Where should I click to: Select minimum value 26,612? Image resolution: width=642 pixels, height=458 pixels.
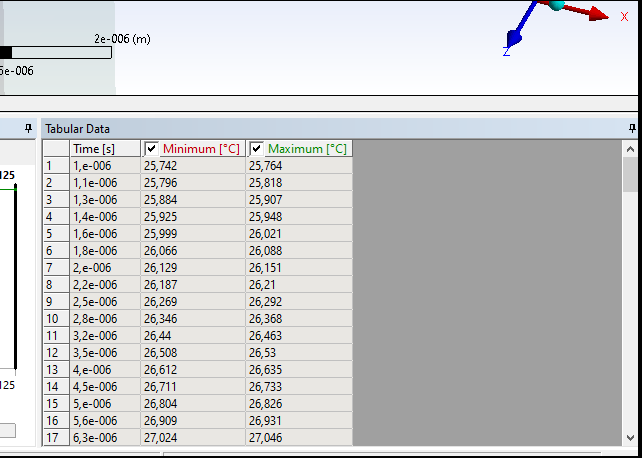[193, 370]
